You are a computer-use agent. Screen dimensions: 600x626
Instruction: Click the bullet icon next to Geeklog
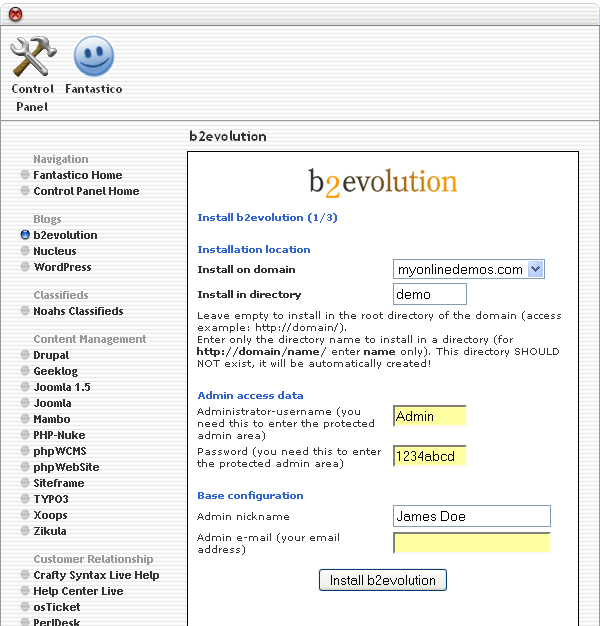pyautogui.click(x=25, y=371)
